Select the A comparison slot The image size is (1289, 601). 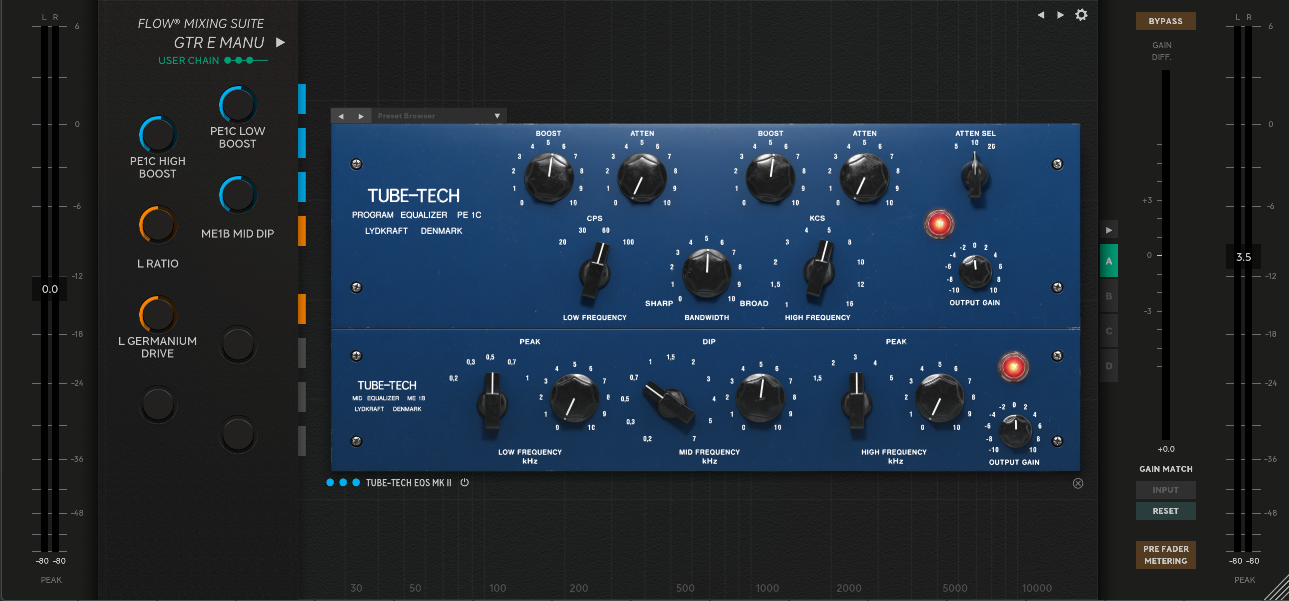click(1108, 262)
